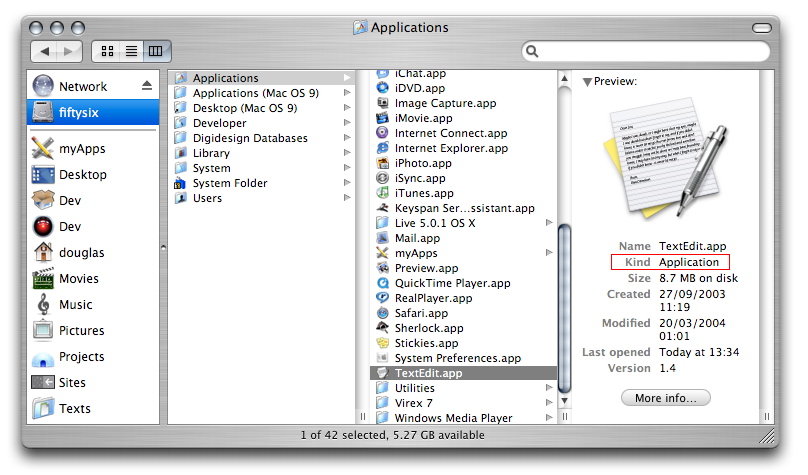Select the Music note sidebar icon
Screen dimensions: 808x475
click(43, 305)
